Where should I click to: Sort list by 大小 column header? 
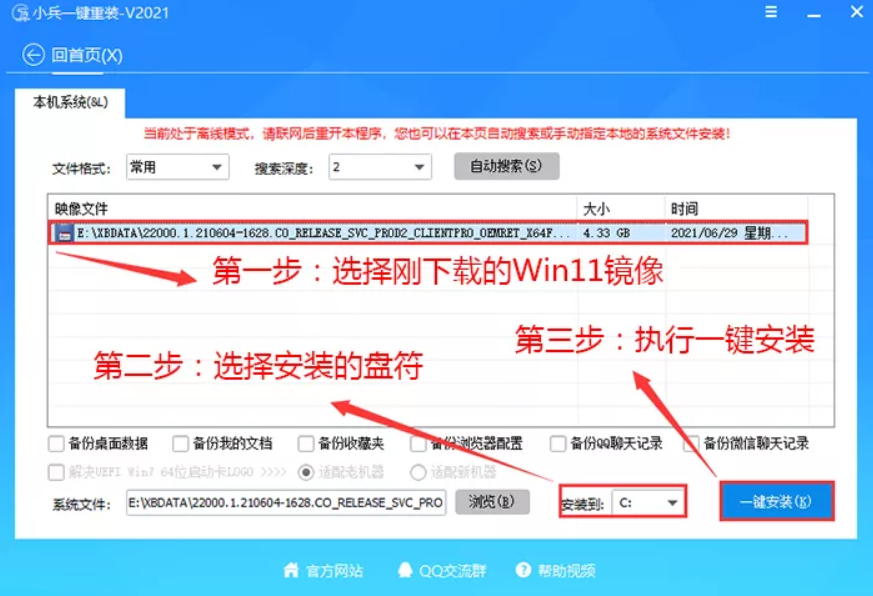click(621, 209)
